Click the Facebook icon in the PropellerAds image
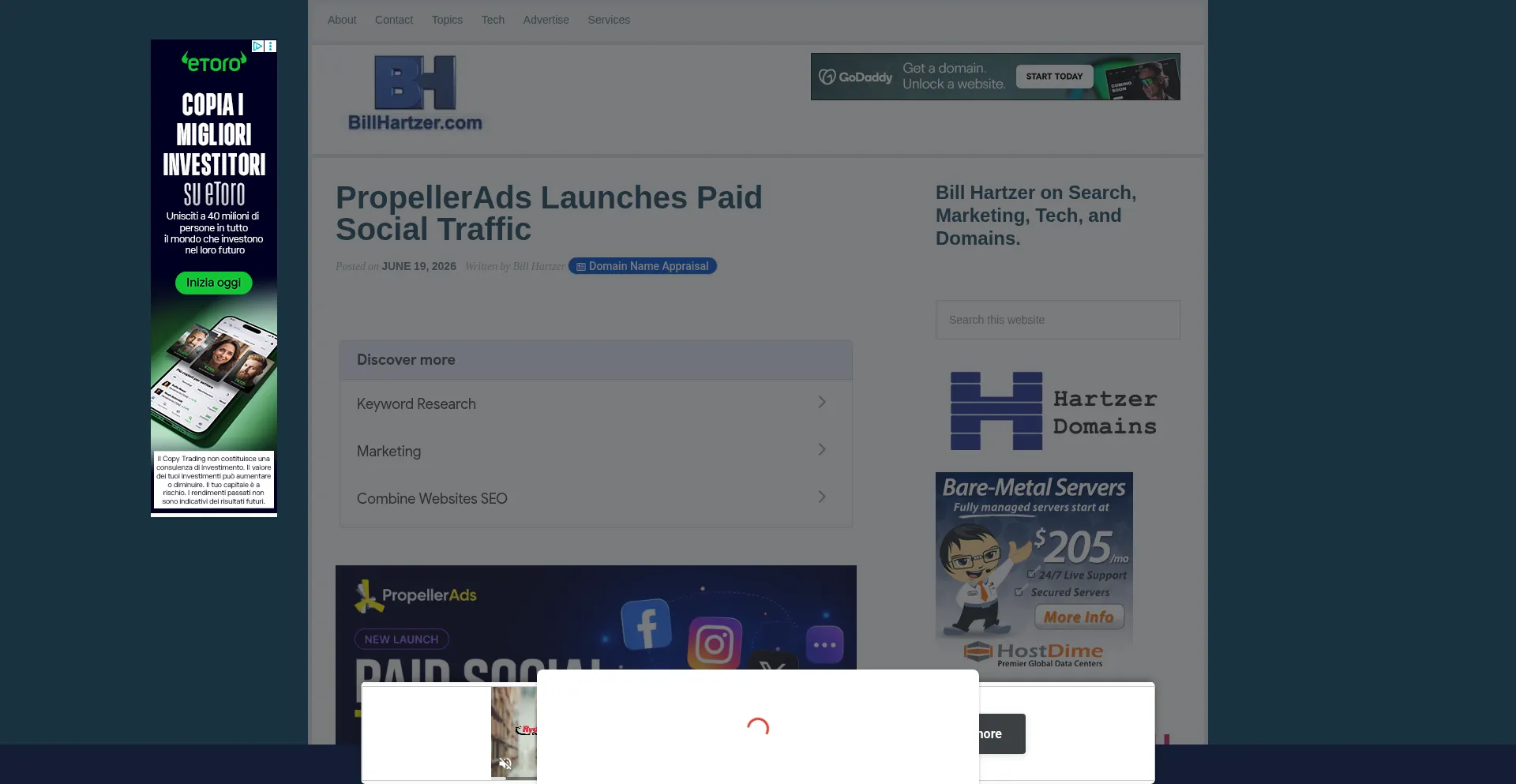This screenshot has width=1516, height=784. point(646,624)
